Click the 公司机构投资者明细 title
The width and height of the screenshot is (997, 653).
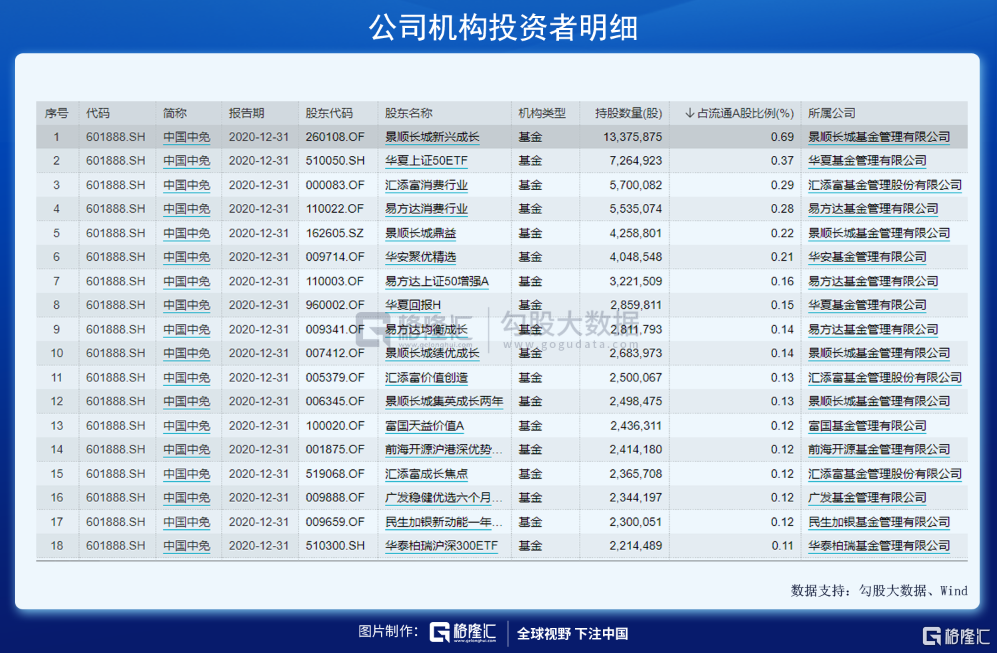click(503, 27)
